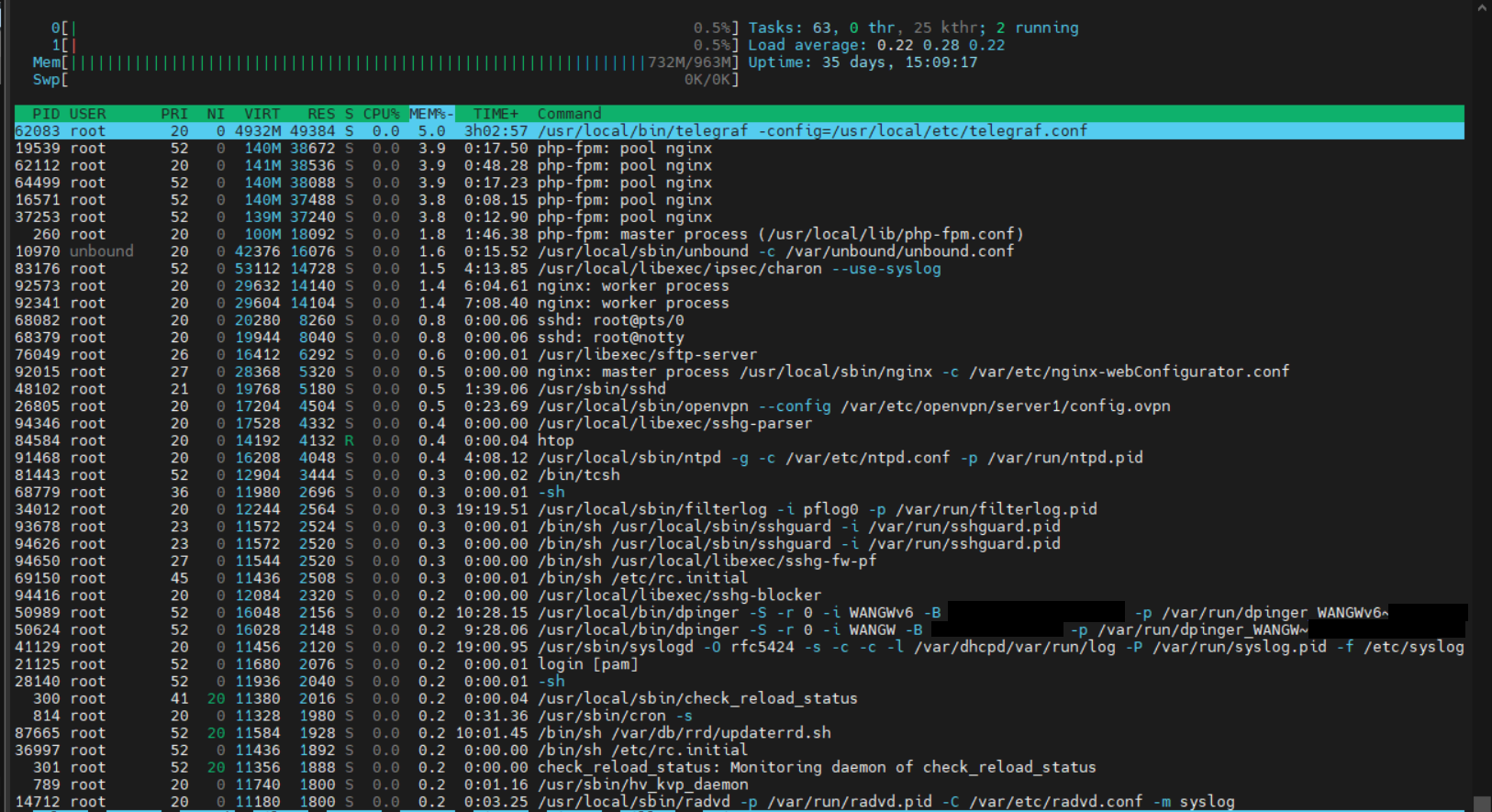Screen dimensions: 1492x812
Task: Click the Mem usage bar meter
Action: pos(385,62)
